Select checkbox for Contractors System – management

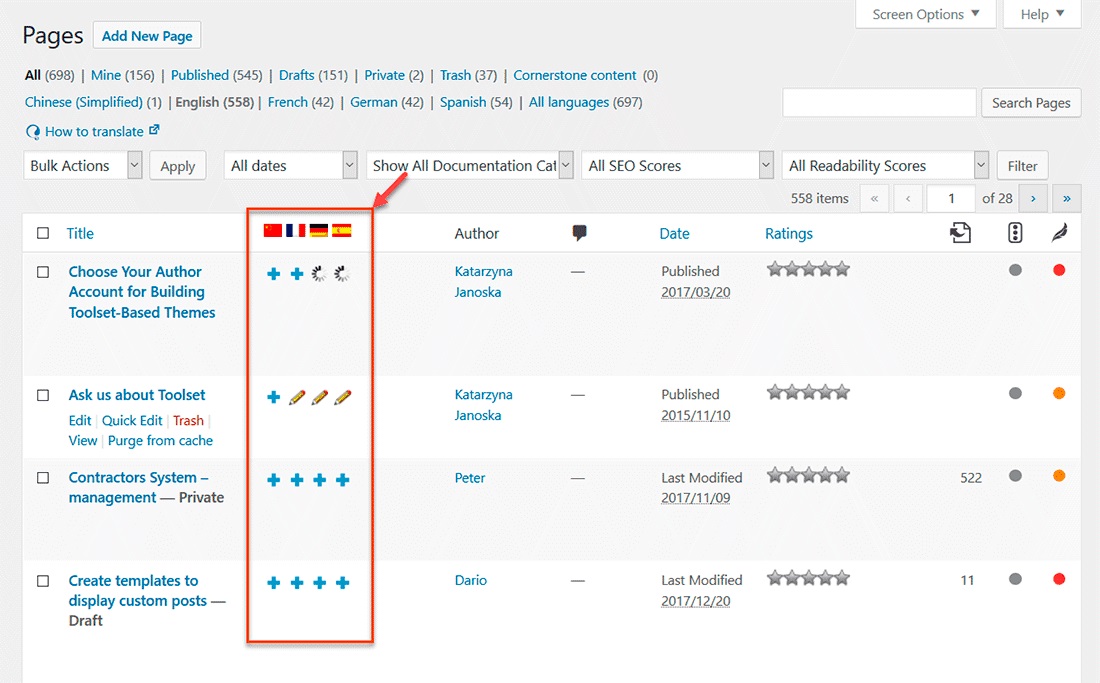pyautogui.click(x=43, y=478)
